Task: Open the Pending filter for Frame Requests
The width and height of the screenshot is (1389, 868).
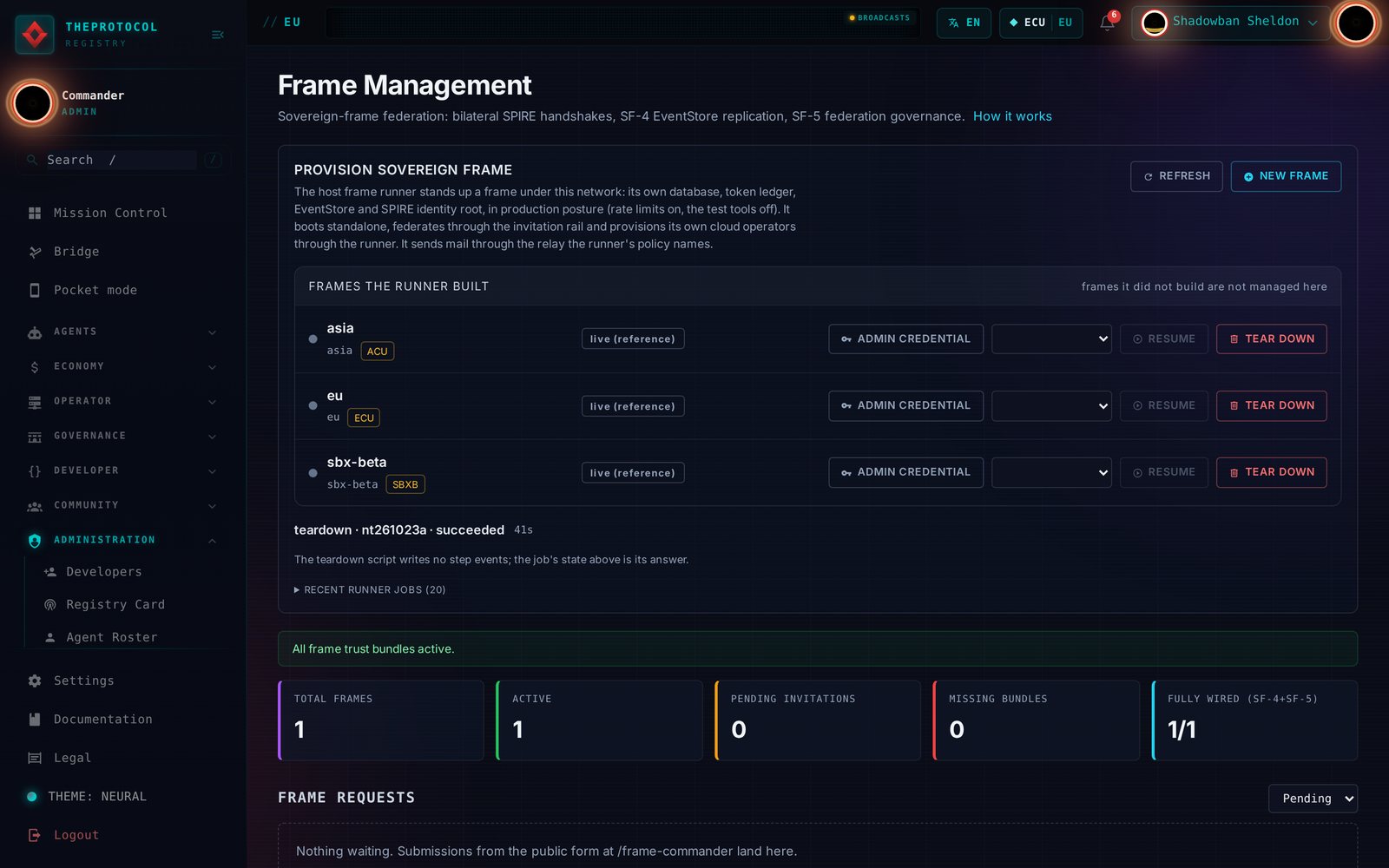Action: coord(1313,799)
